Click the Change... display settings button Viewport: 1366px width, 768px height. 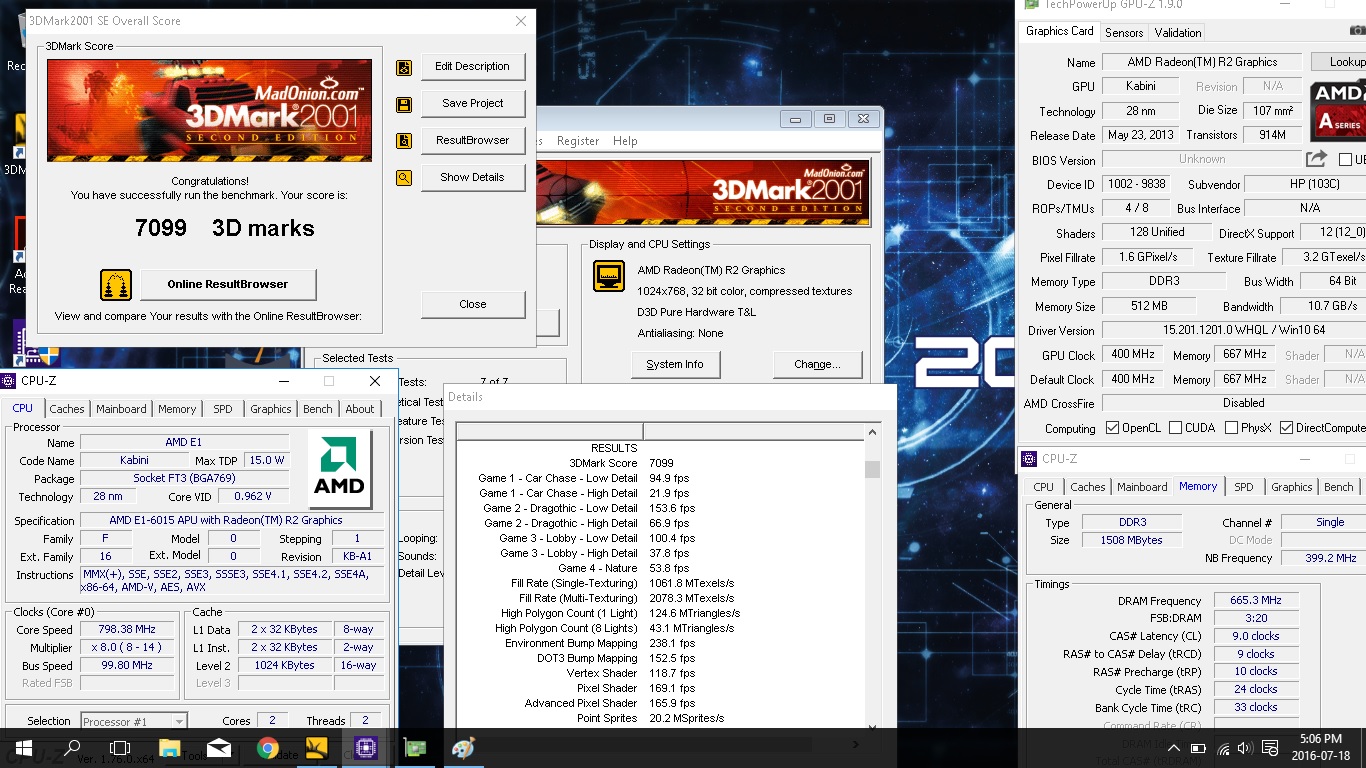point(817,364)
